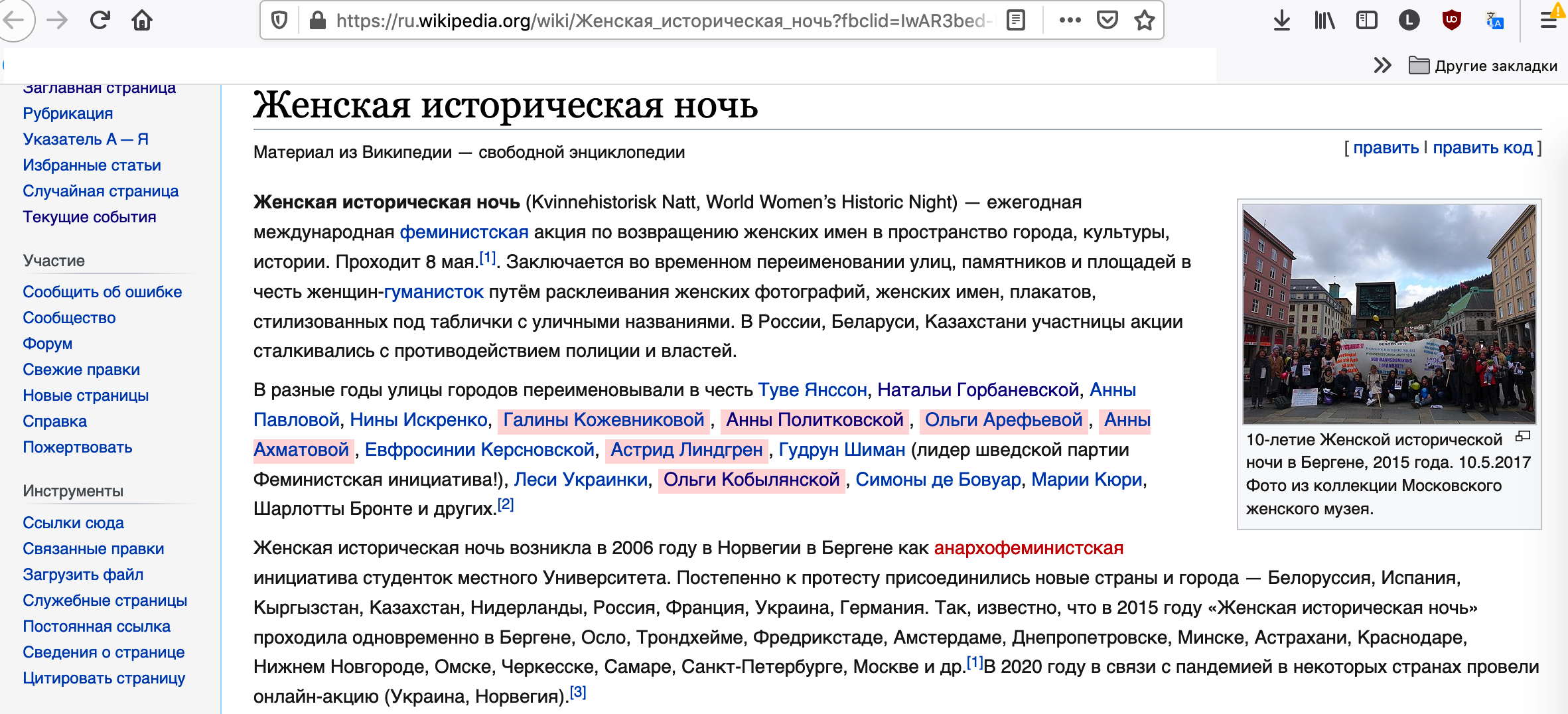
Task: Open the browser home page
Action: [x=142, y=21]
